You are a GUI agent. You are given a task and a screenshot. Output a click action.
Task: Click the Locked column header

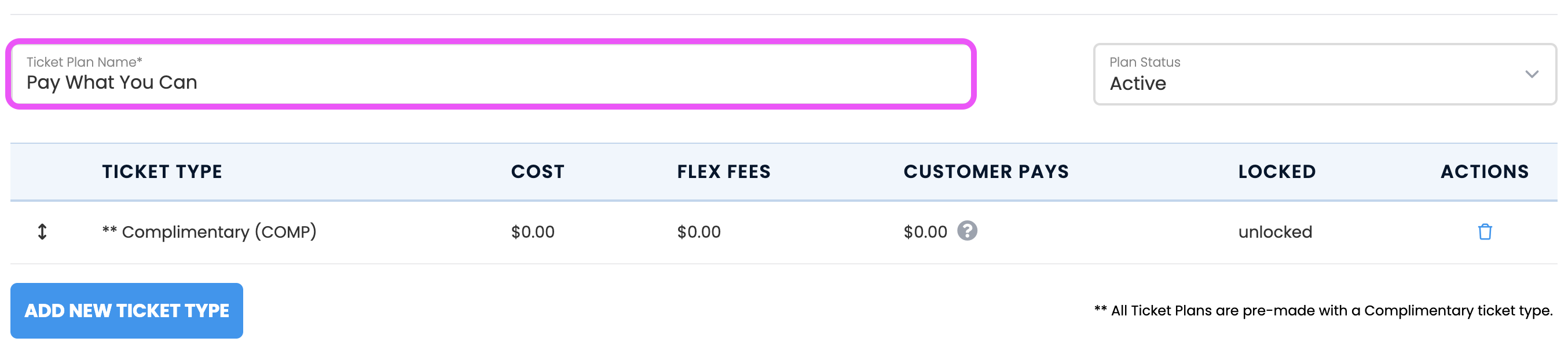point(1276,172)
